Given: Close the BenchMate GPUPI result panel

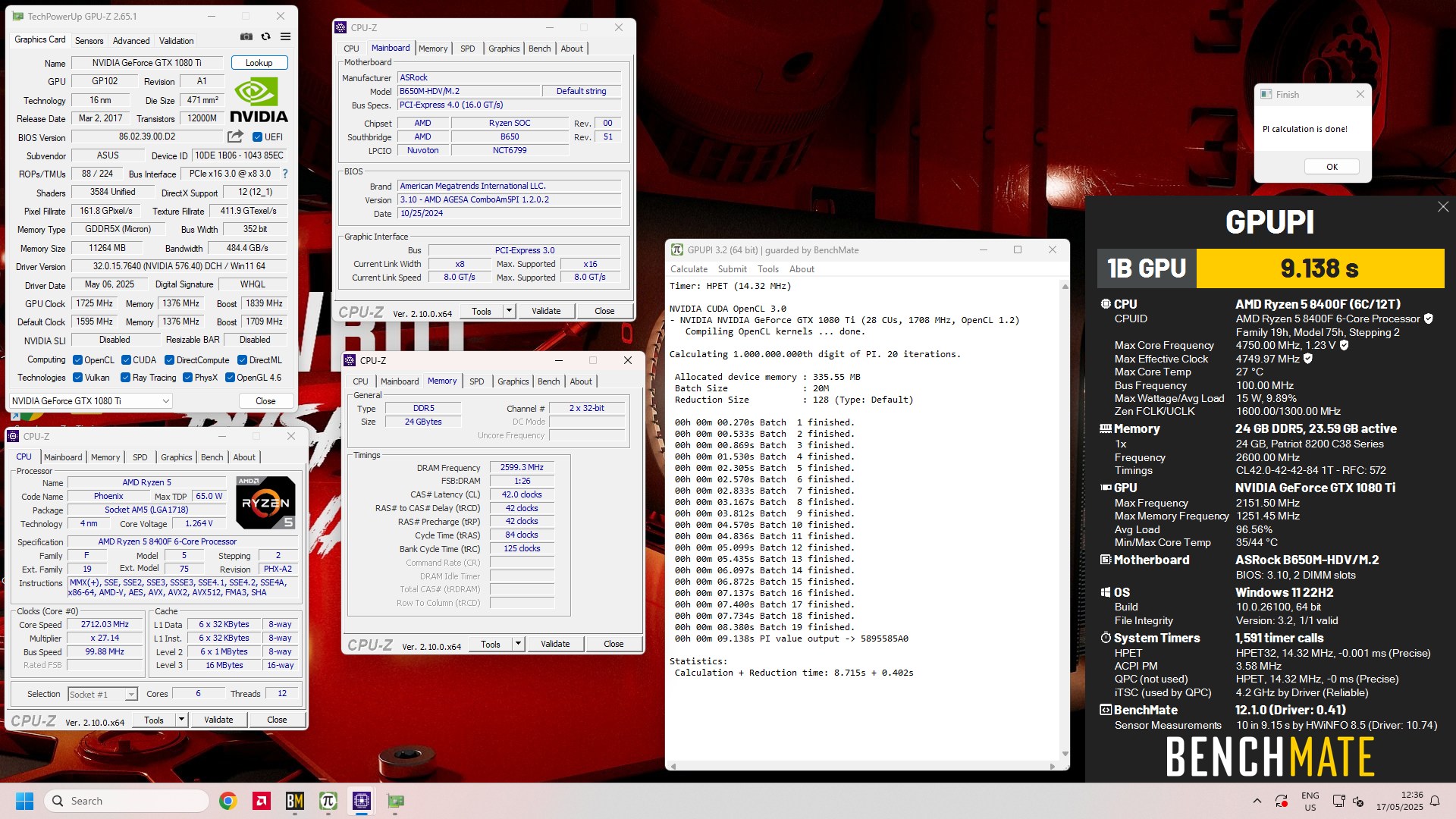Looking at the screenshot, I should pos(1443,207).
